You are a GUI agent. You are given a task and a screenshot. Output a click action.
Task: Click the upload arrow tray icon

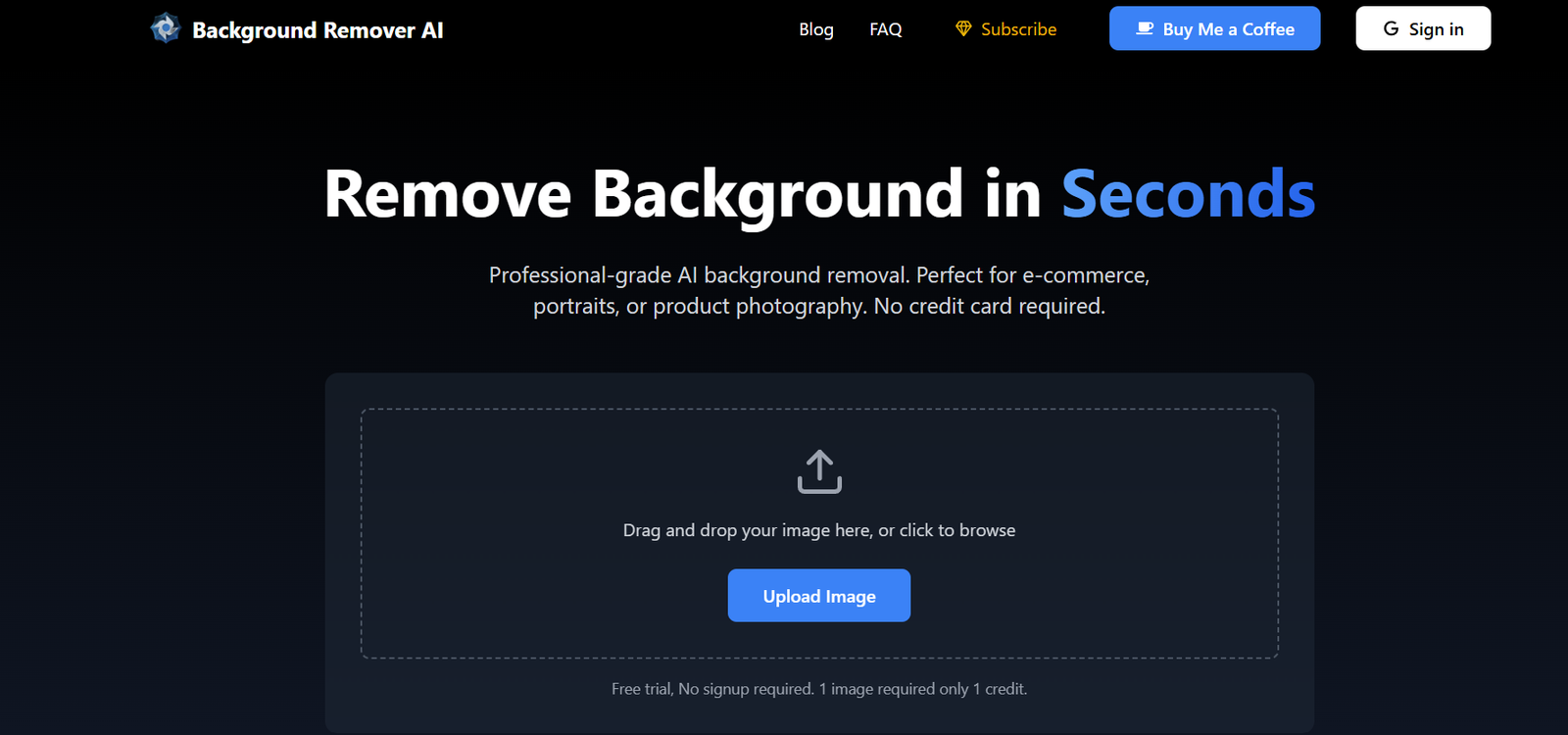(x=819, y=471)
